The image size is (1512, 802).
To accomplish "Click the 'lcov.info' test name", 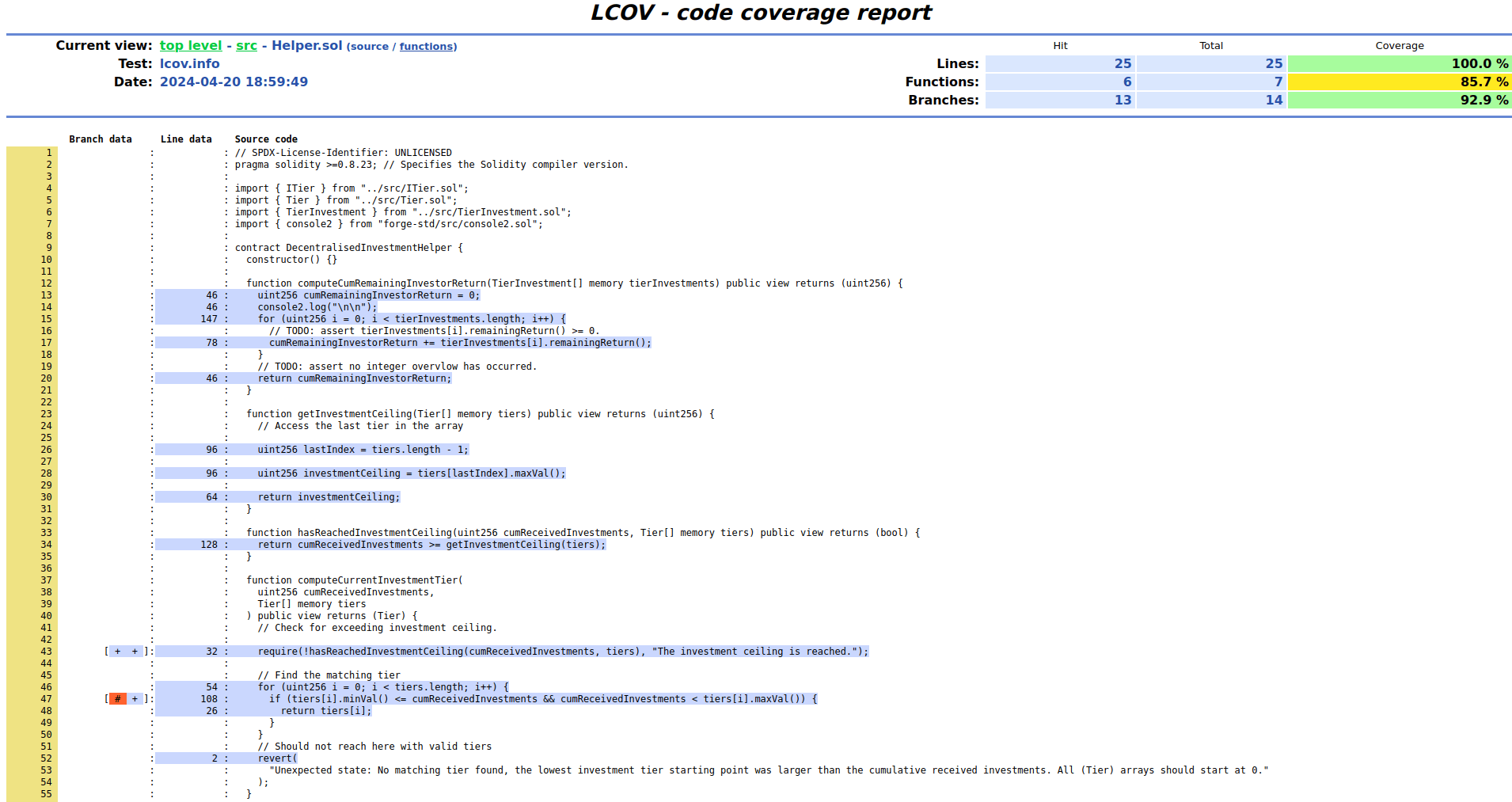I will (190, 64).
